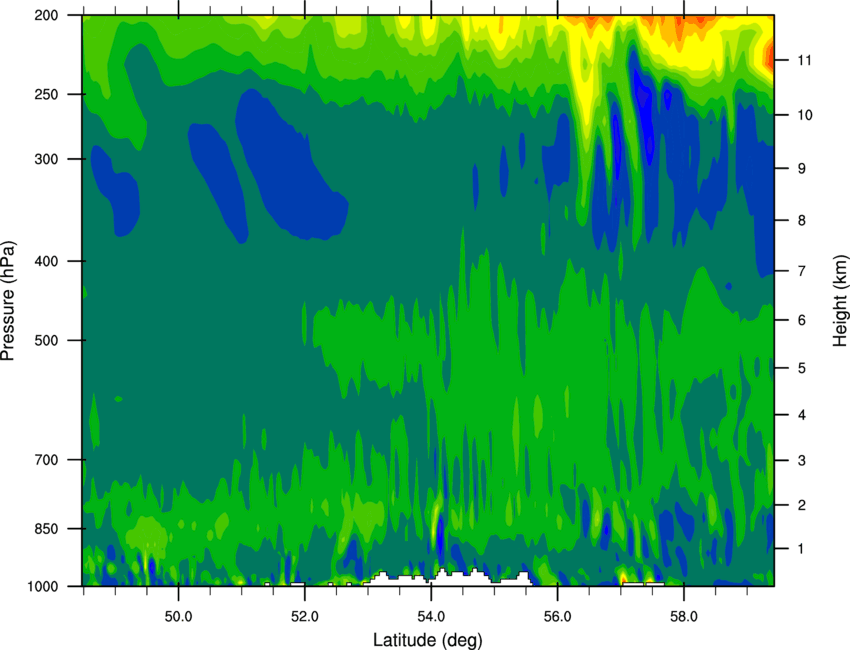Select the 250 pressure tick label

tap(46, 94)
